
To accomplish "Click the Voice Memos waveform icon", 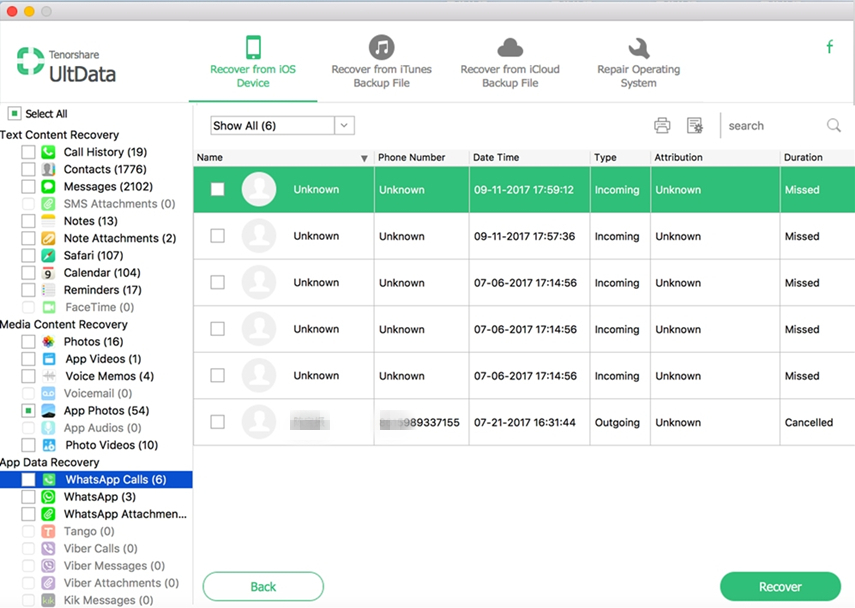I will (x=49, y=376).
